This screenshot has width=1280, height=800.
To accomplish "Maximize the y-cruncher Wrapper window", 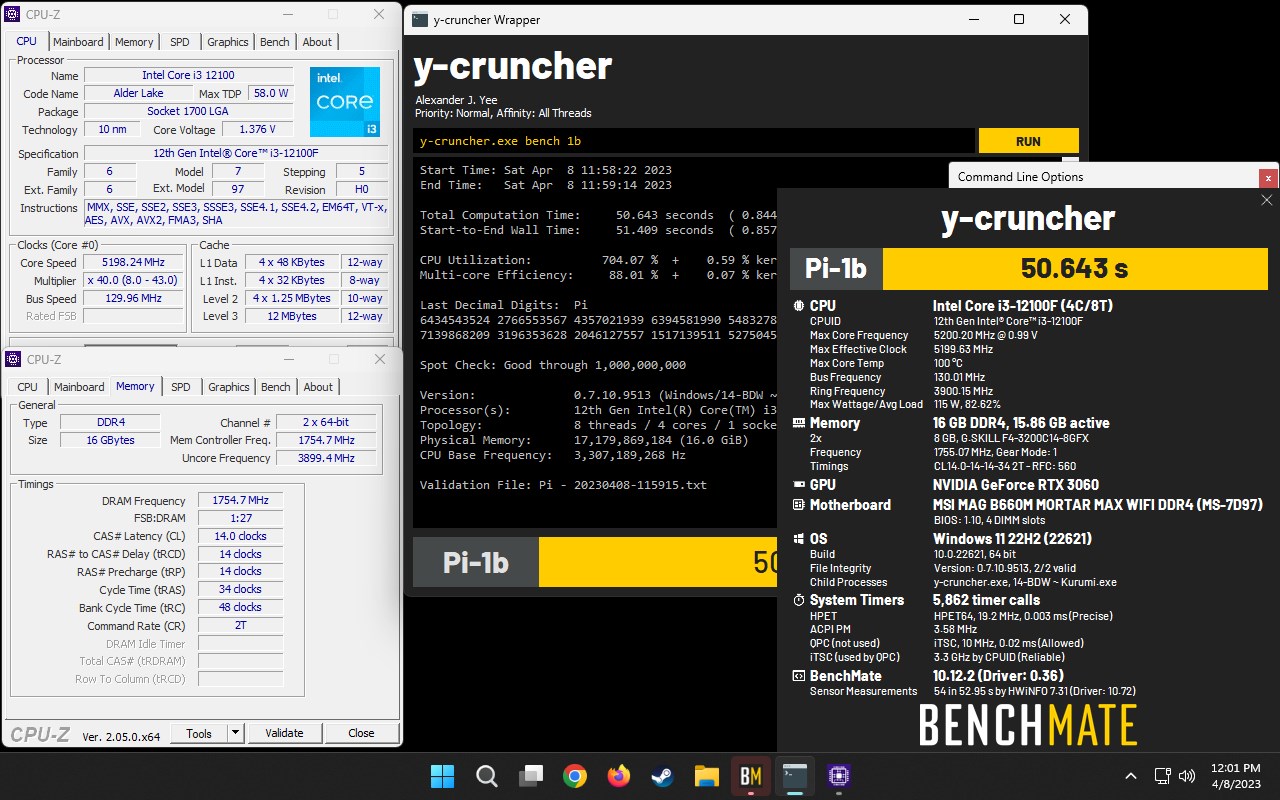I will [1019, 20].
